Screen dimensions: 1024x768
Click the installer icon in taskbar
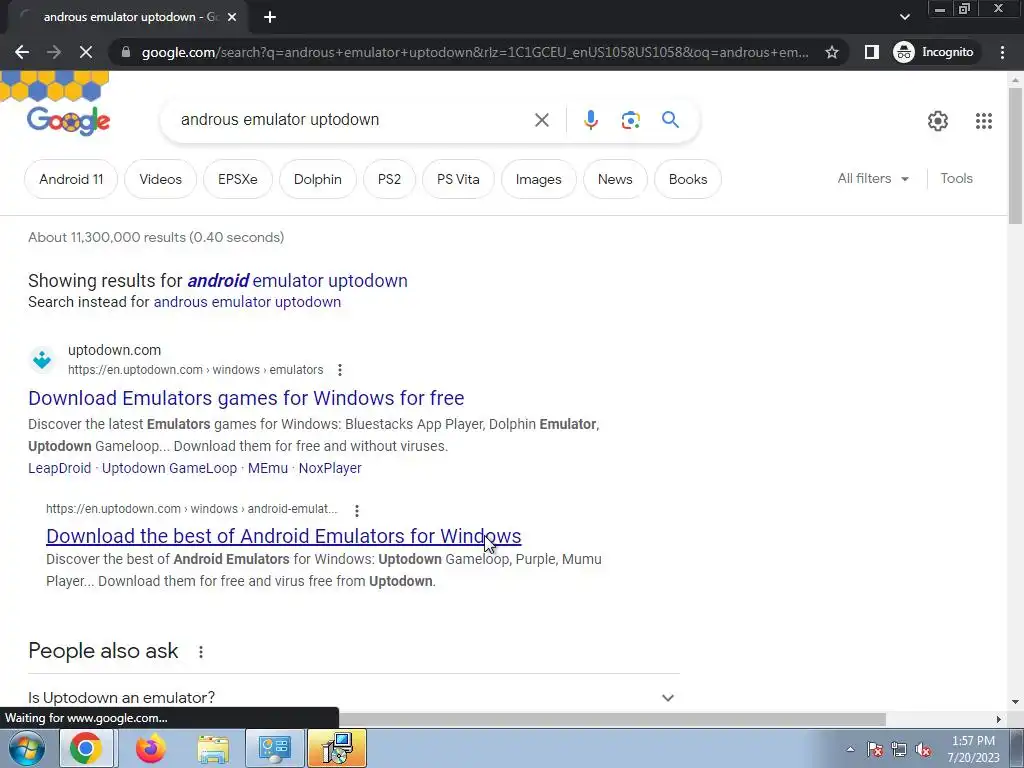337,748
